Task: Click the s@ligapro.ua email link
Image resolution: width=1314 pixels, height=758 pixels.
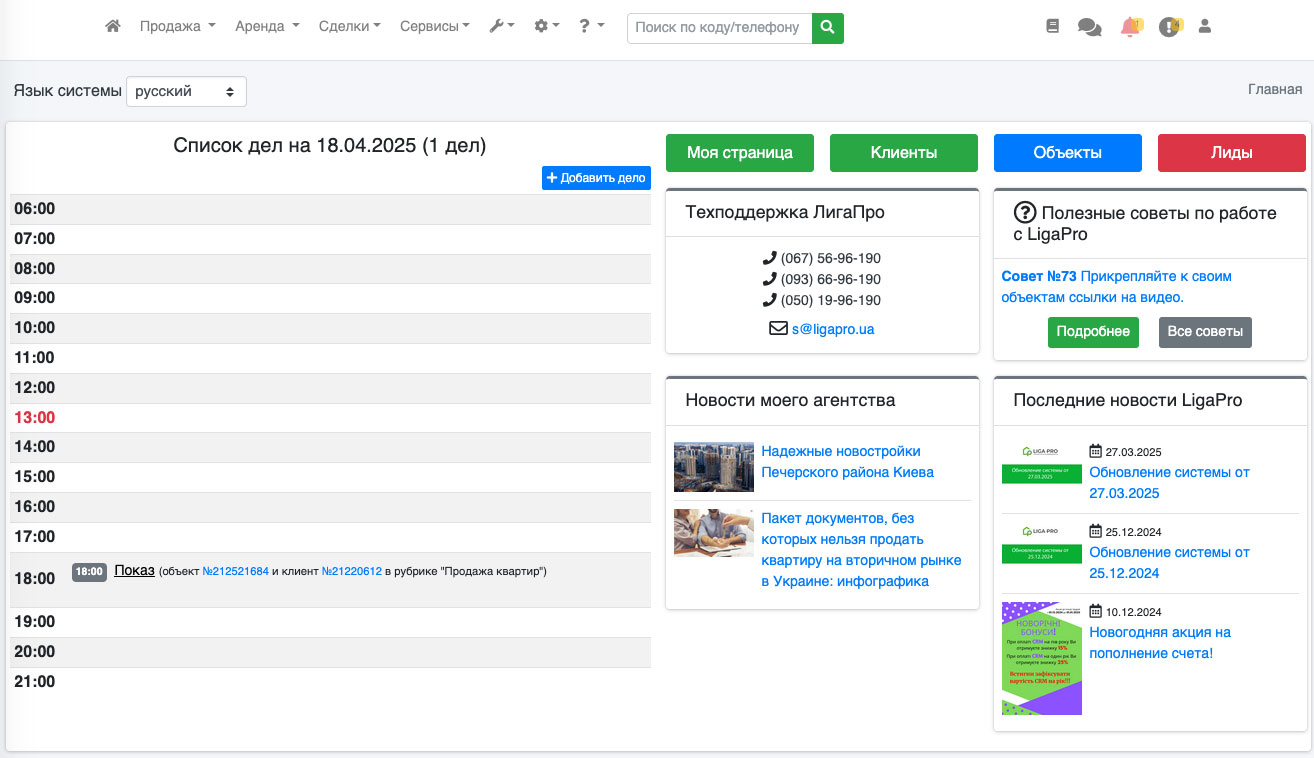Action: [x=832, y=328]
